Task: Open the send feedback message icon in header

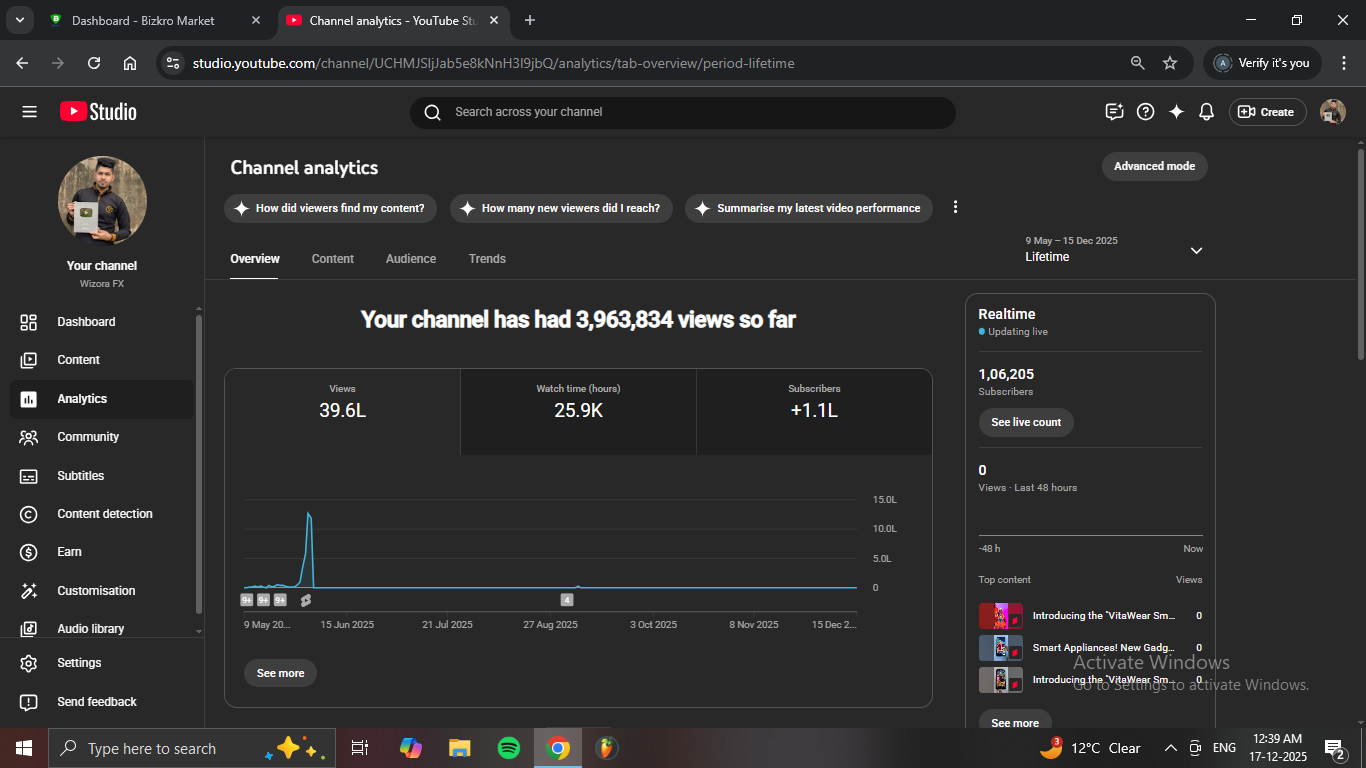Action: pyautogui.click(x=1114, y=112)
